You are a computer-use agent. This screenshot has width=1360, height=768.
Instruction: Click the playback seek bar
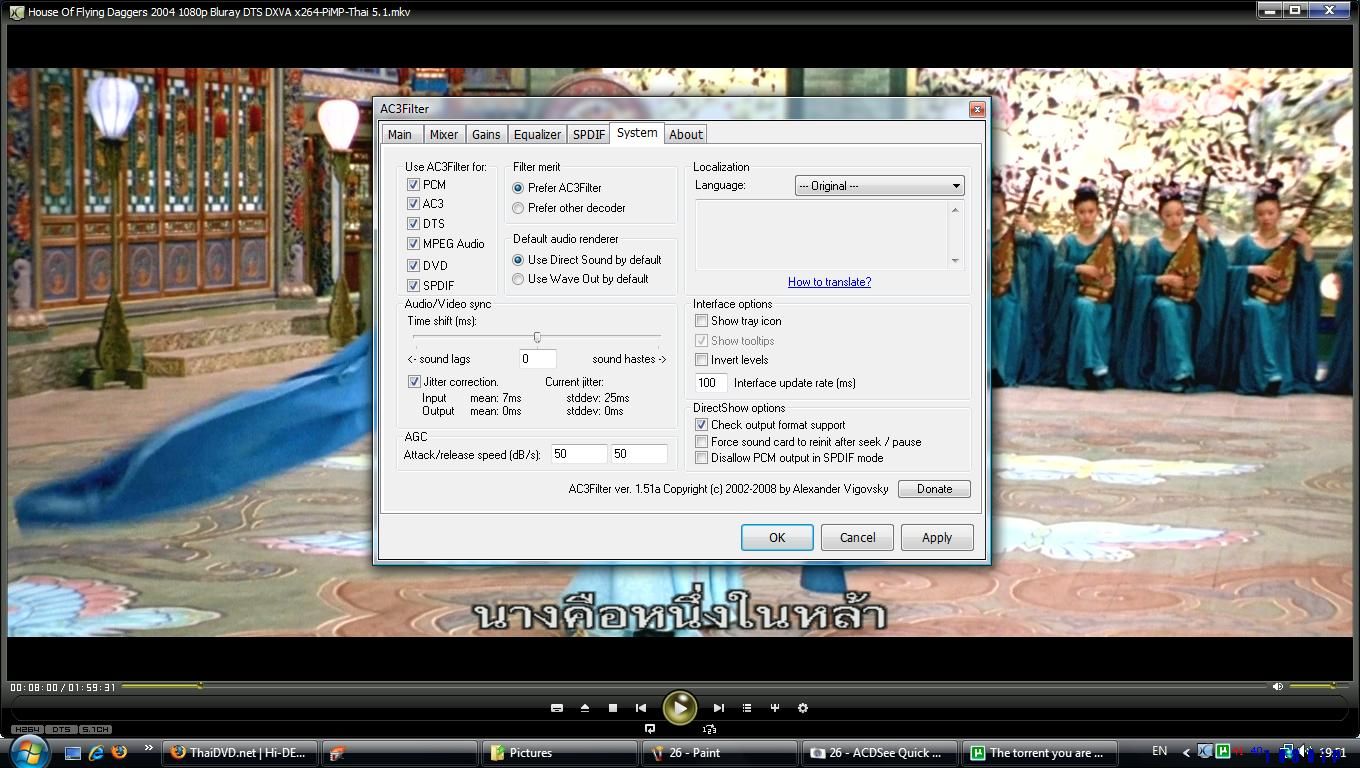693,686
